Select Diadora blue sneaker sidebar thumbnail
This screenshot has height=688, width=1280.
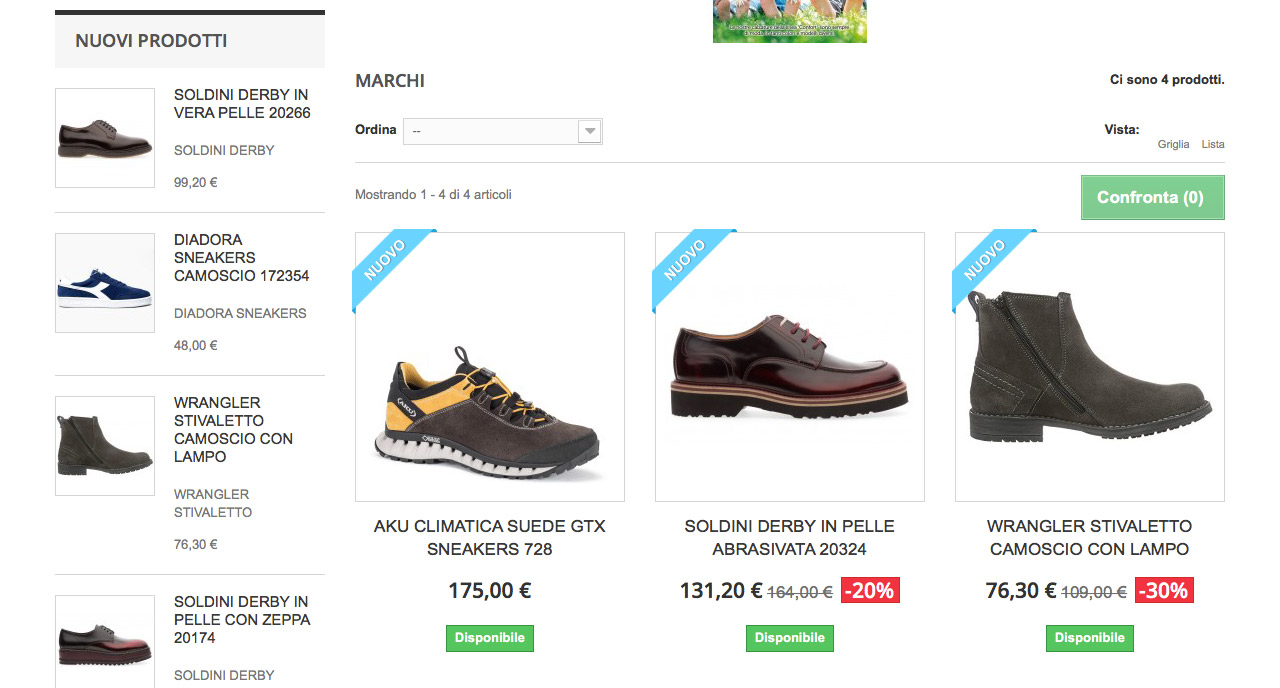coord(105,283)
